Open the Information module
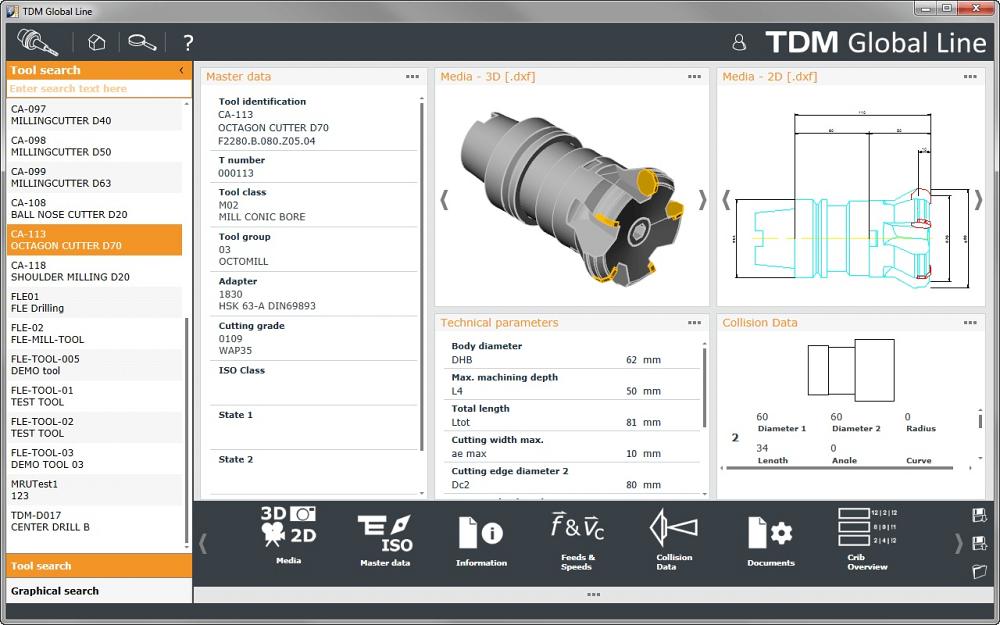Viewport: 1000px width, 625px height. coord(481,540)
